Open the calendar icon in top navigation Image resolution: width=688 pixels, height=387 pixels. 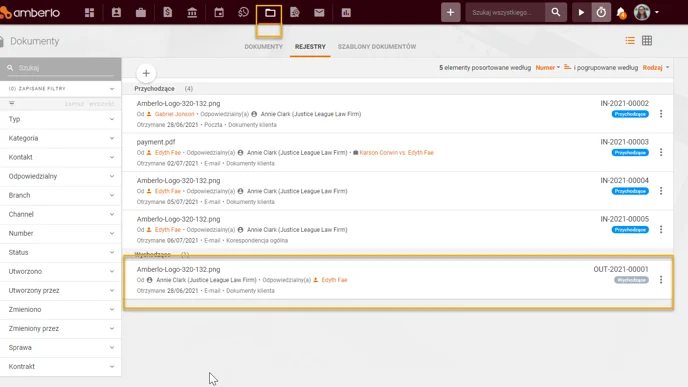pos(219,12)
